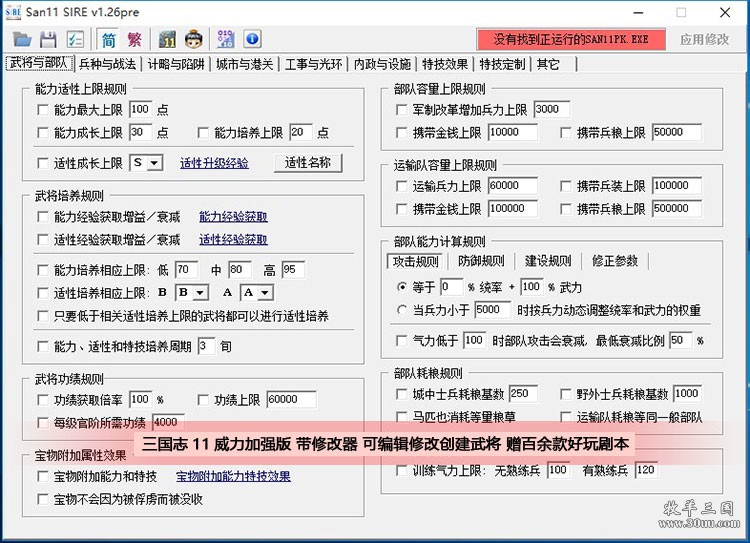
Task: Switch to Traditional Chinese (繁) icon
Action: point(134,39)
